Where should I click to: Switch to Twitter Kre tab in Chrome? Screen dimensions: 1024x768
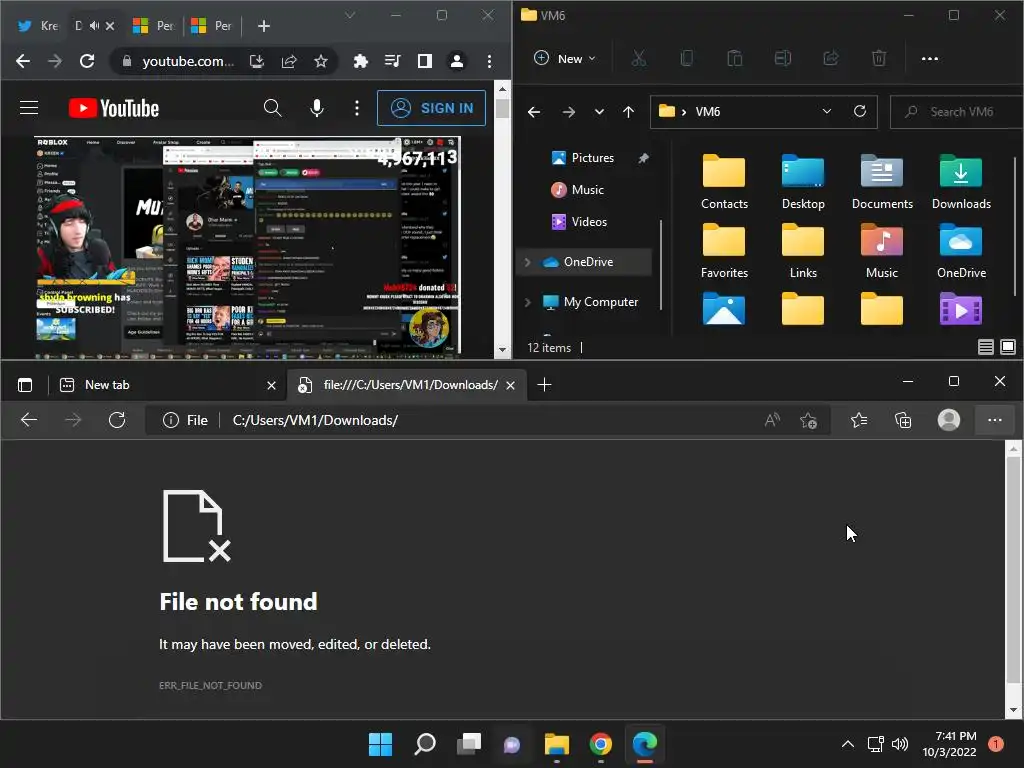(x=38, y=25)
